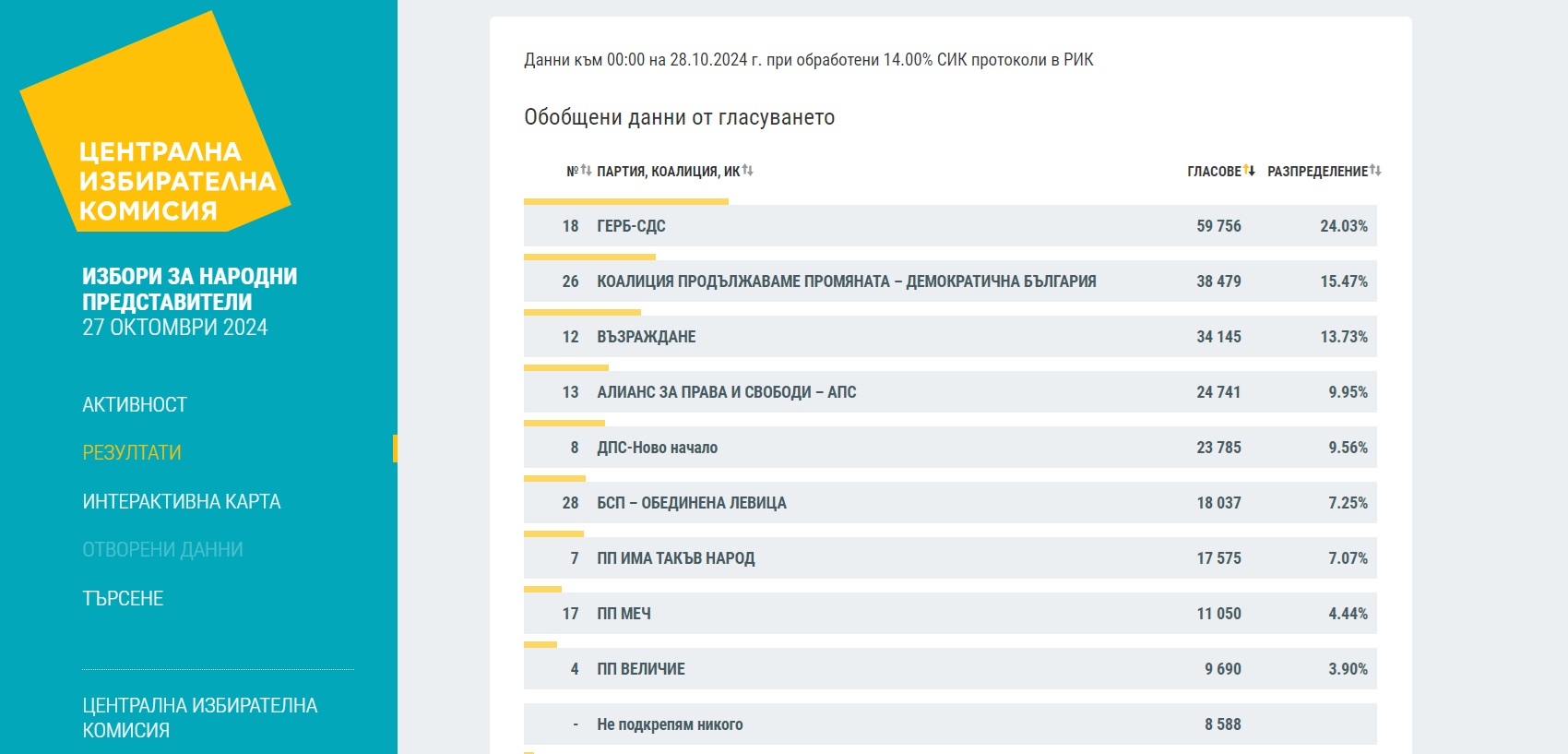This screenshot has width=1568, height=754.
Task: Click the 13.73% share value
Action: click(x=1344, y=337)
